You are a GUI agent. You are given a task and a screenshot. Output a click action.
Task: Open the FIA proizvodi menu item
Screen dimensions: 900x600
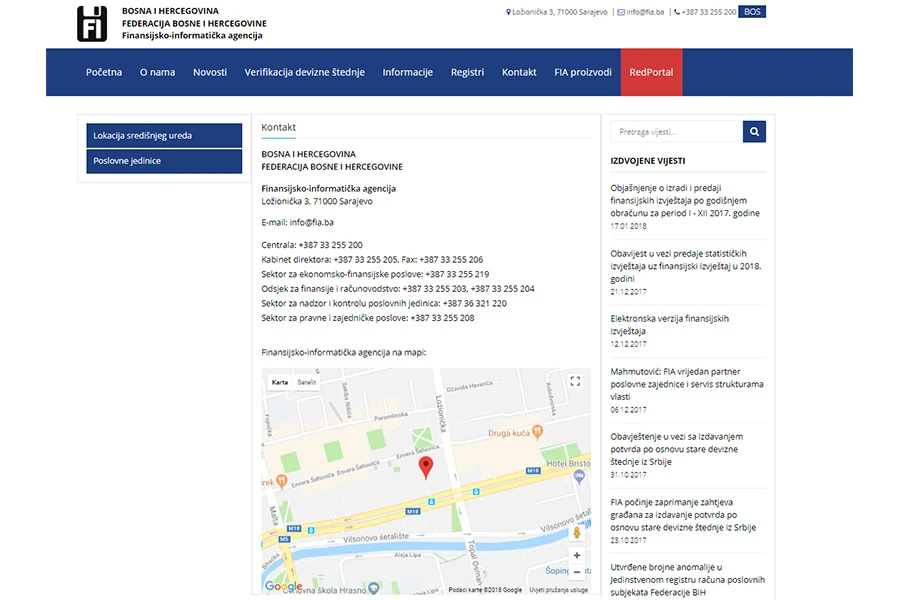click(583, 72)
